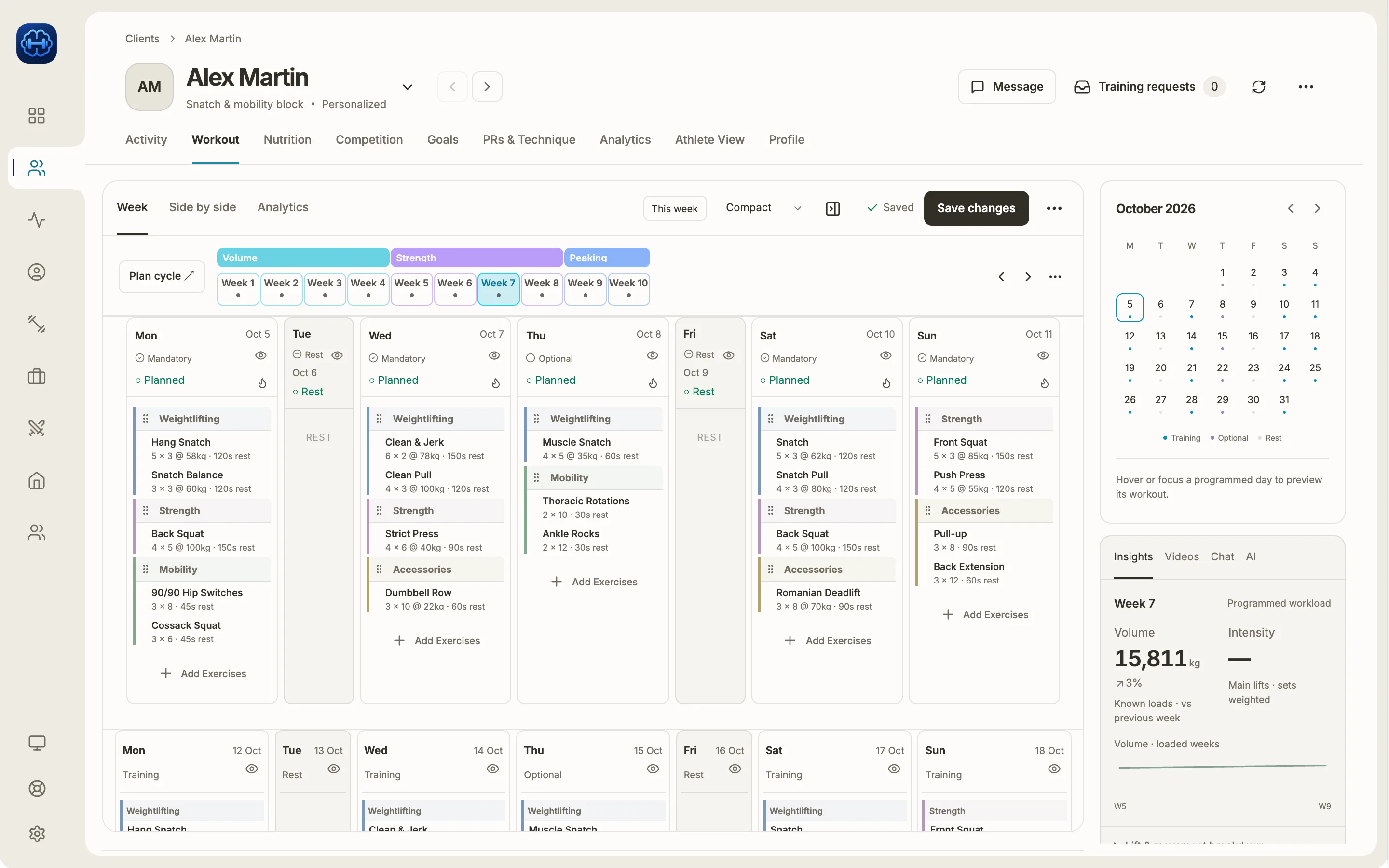The image size is (1389, 868).
Task: Open the dashboard grid icon in sidebar
Action: 37,116
